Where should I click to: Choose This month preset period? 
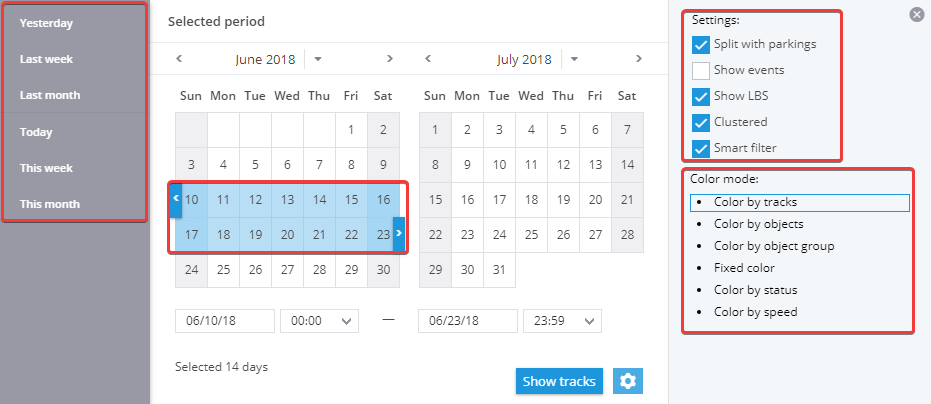click(x=50, y=204)
